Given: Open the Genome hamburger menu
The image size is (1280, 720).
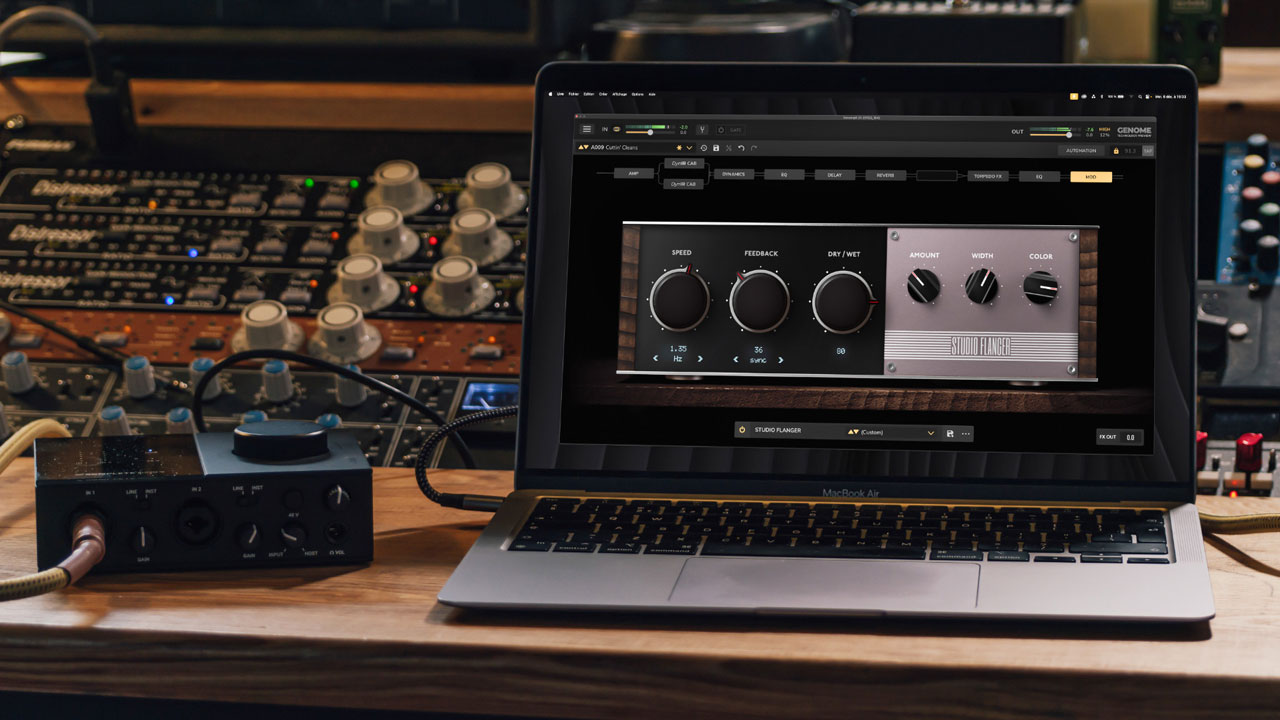Looking at the screenshot, I should (587, 129).
